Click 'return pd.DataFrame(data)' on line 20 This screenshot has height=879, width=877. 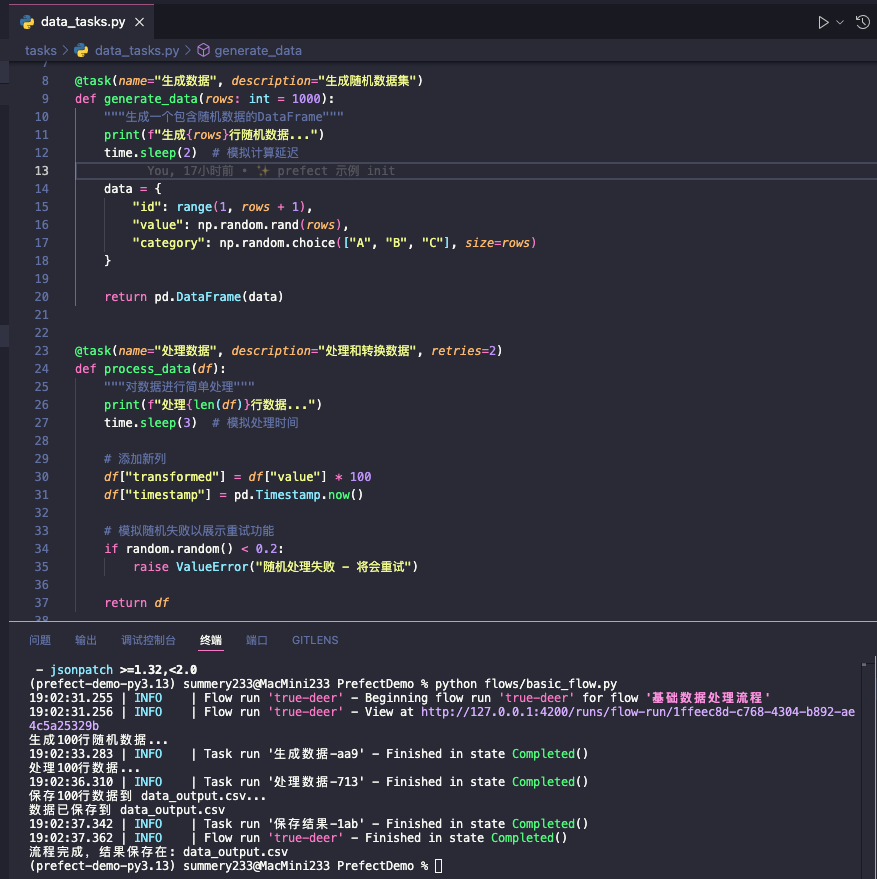click(x=194, y=297)
